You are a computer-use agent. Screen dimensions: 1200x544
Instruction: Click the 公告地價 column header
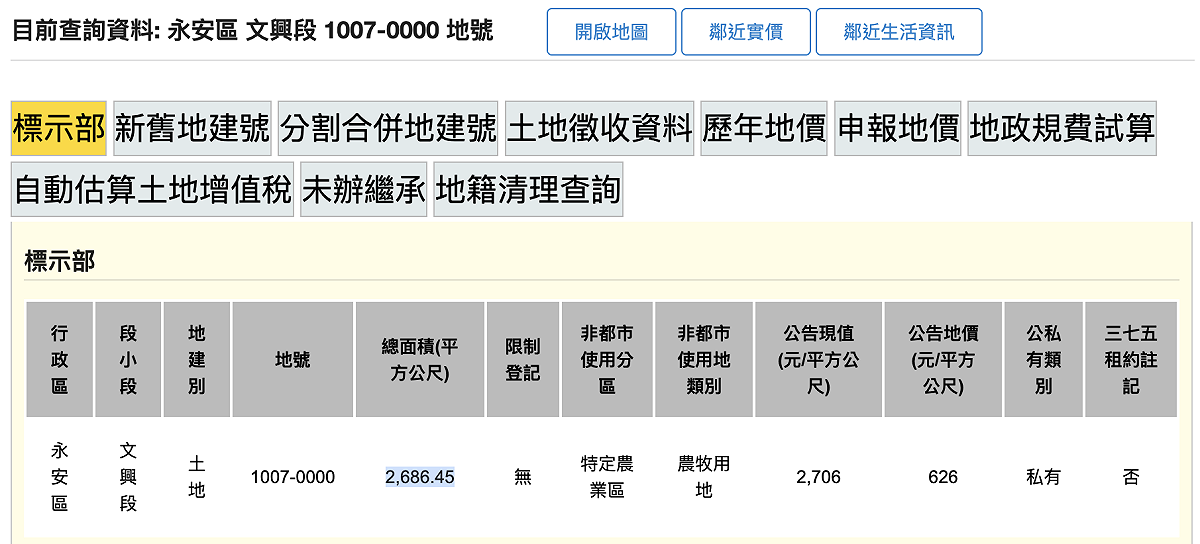point(943,359)
